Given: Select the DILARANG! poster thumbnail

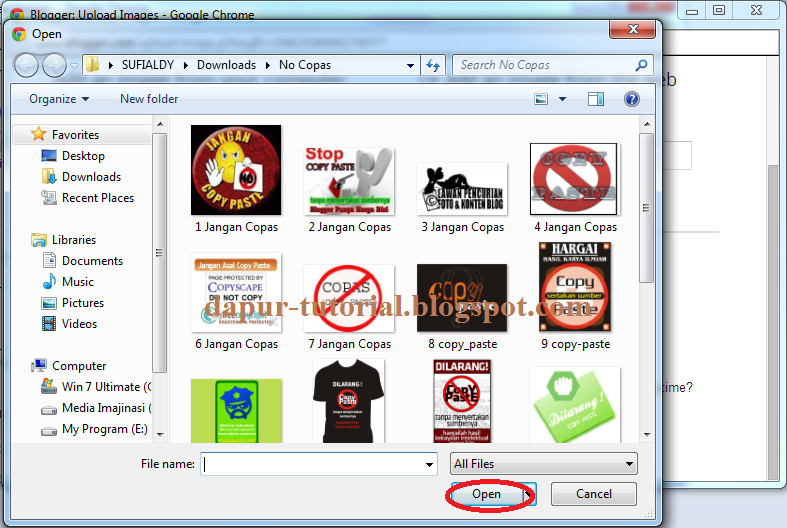Looking at the screenshot, I should coord(462,401).
